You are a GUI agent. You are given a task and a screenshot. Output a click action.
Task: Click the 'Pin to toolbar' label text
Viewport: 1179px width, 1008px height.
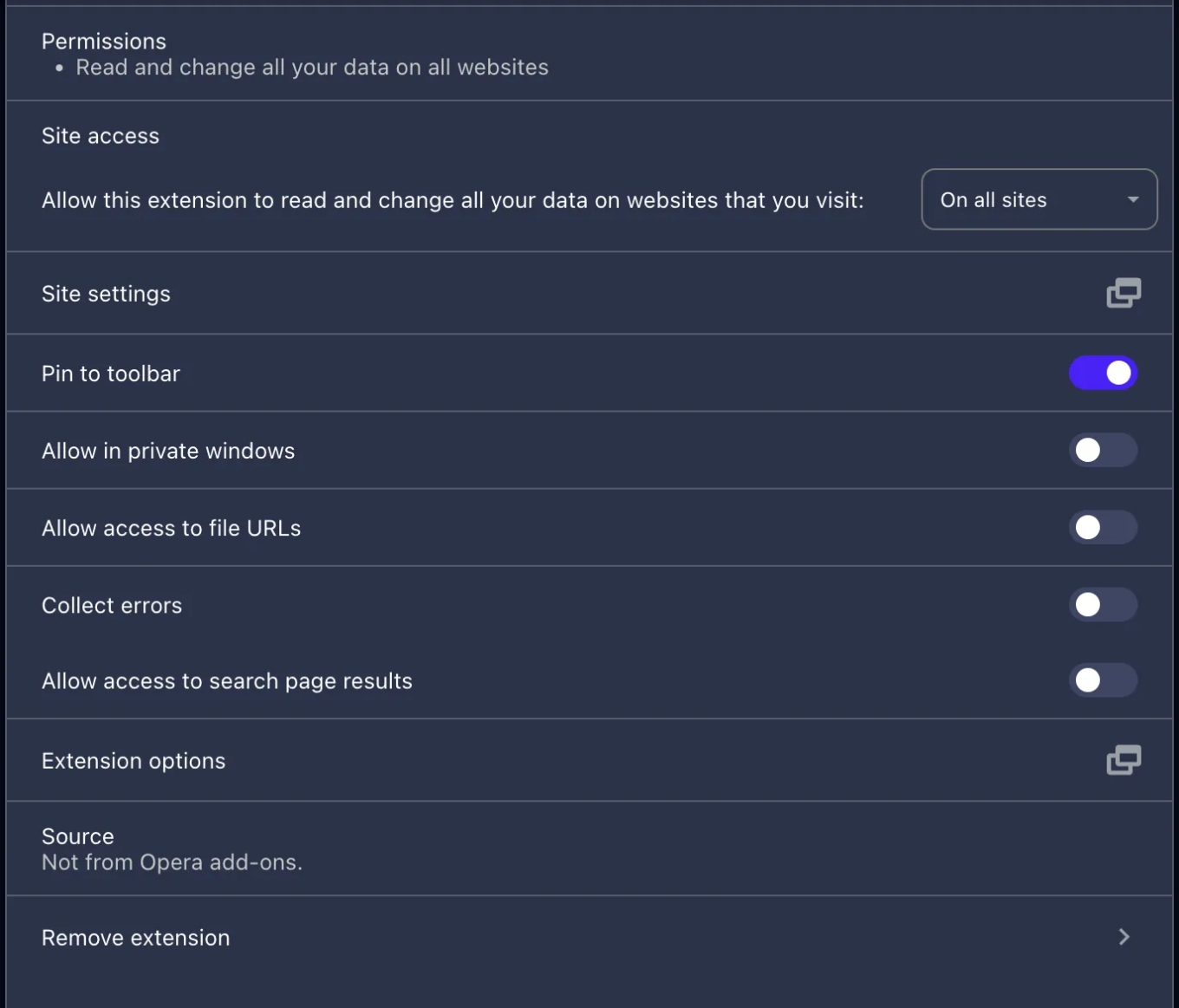point(111,374)
